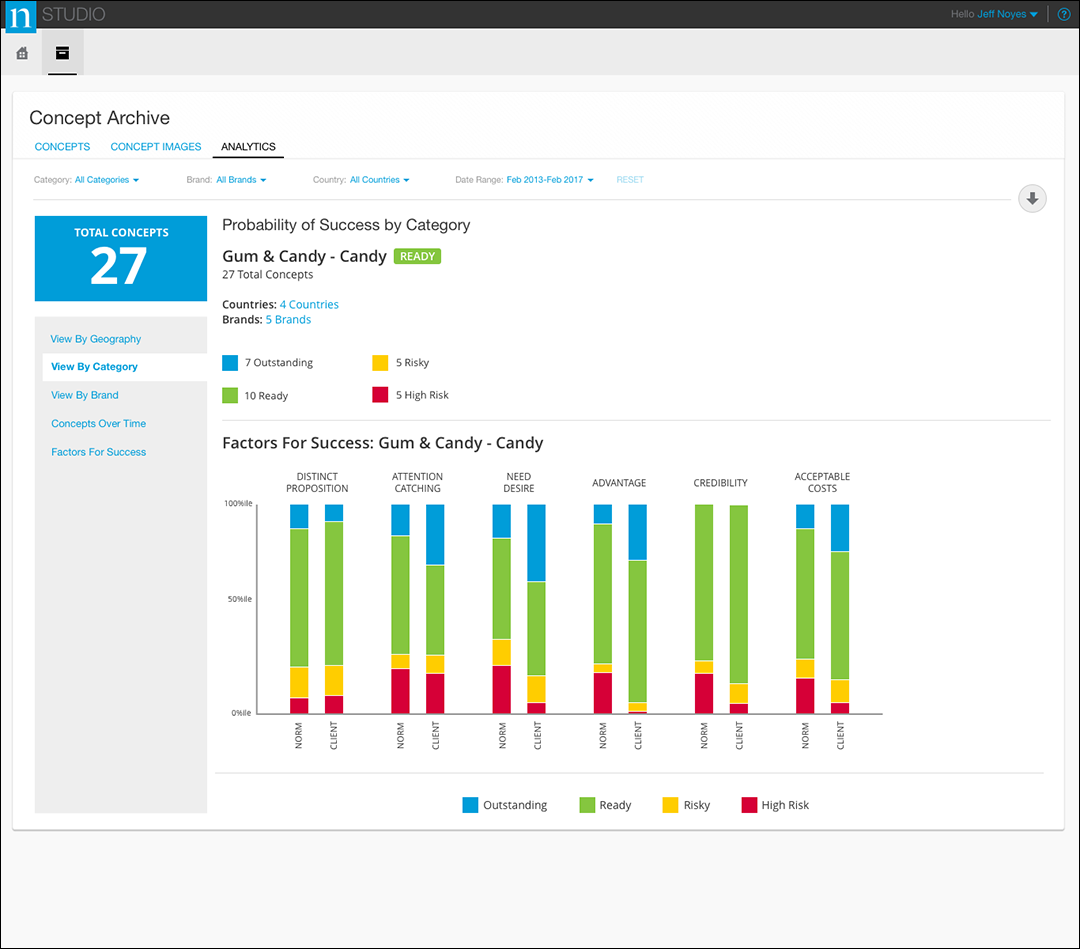1080x949 pixels.
Task: Click the DISTINCT PROPOSITION chart label
Action: 317,482
